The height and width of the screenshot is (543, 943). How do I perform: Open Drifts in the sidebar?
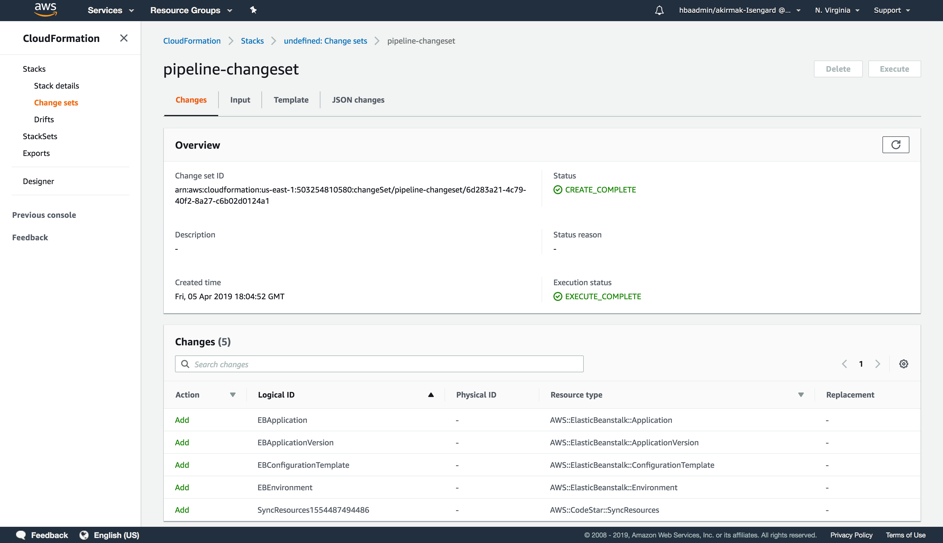[x=44, y=119]
